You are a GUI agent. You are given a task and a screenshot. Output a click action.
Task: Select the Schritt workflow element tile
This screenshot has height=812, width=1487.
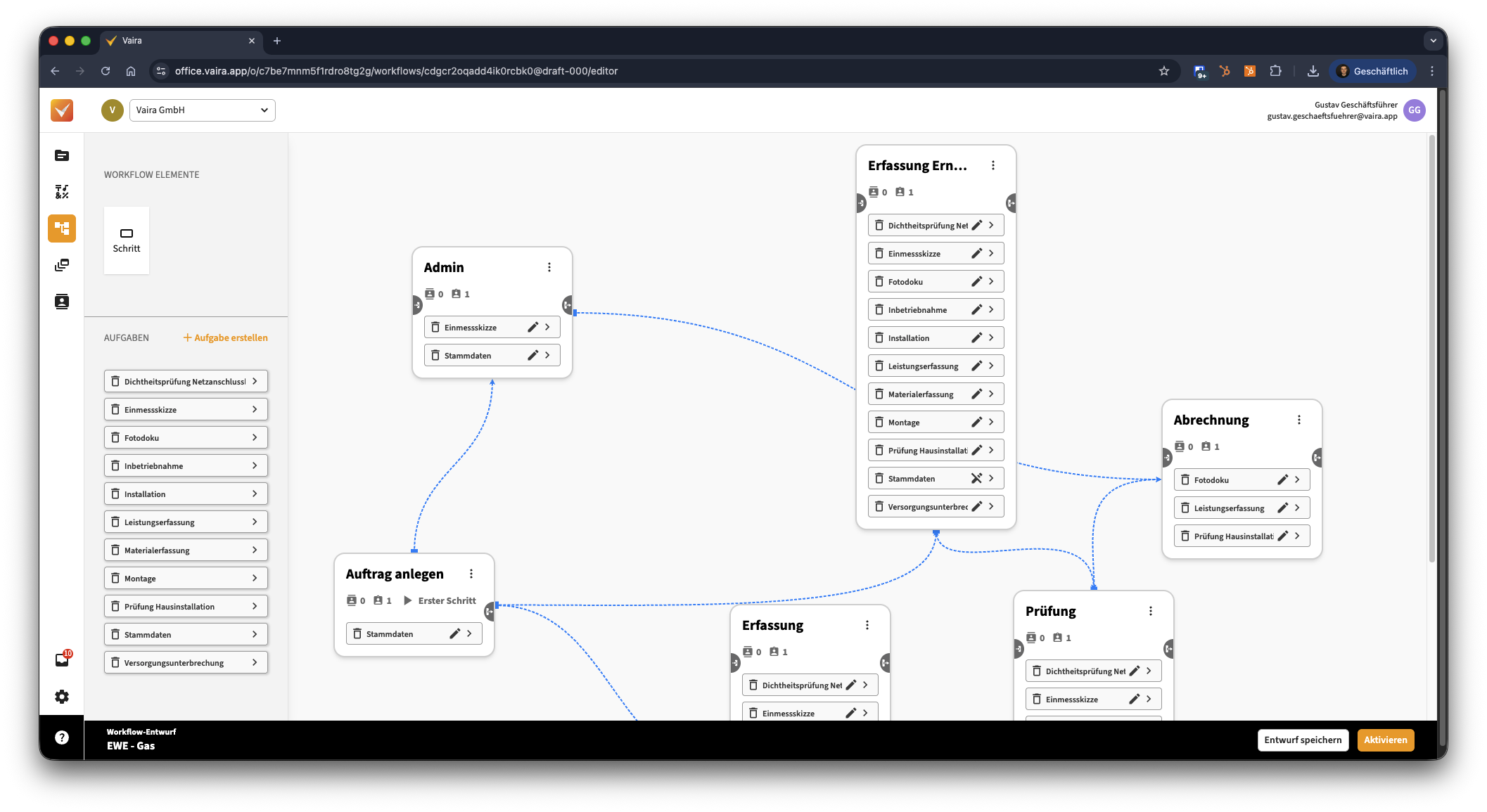[127, 240]
